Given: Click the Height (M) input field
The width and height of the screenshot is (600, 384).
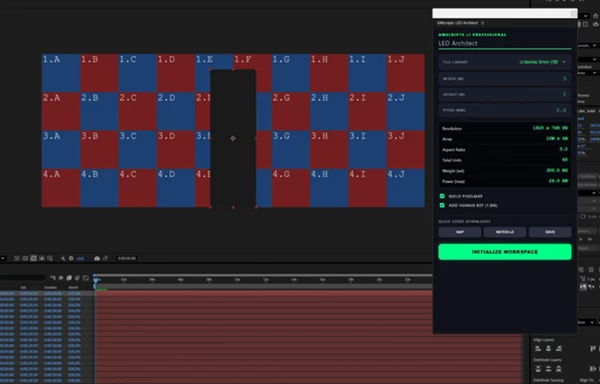Looking at the screenshot, I should (x=505, y=94).
